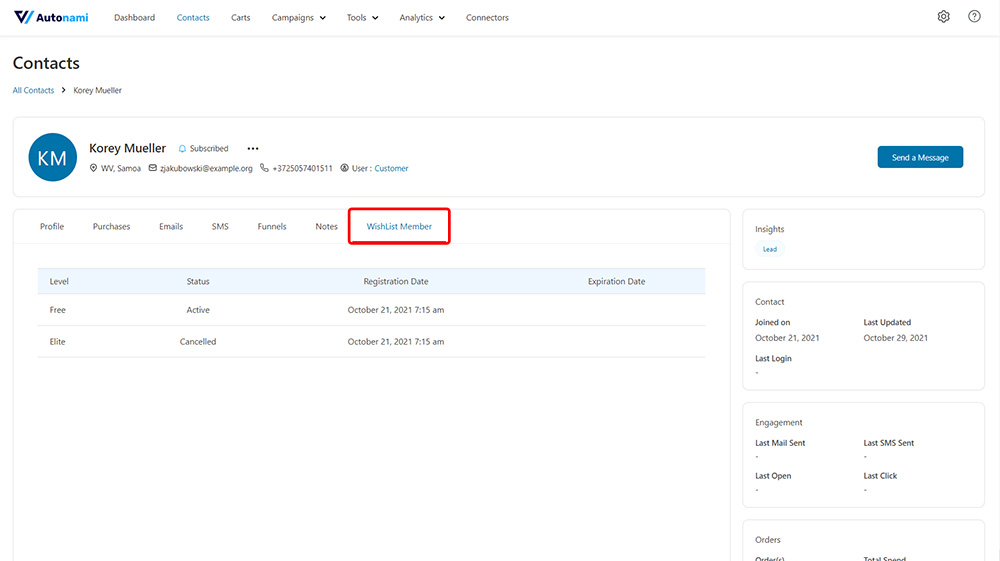Expand the Analytics dropdown
This screenshot has height=561, width=1000.
pos(422,18)
